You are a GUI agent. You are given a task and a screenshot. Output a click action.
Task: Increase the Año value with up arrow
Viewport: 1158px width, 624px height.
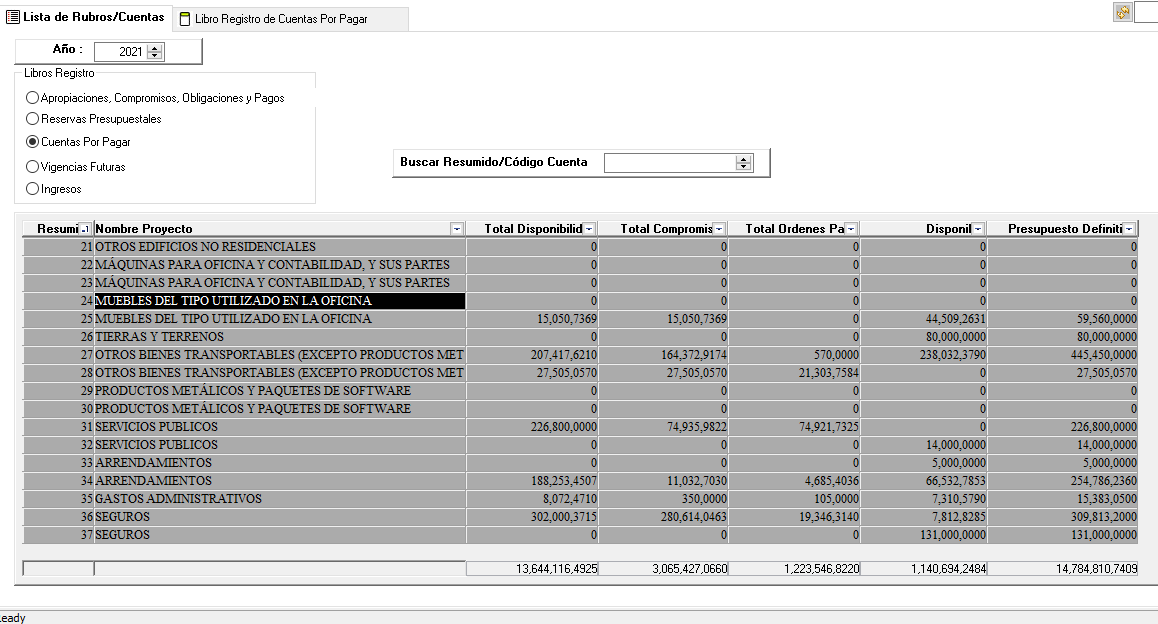(x=154, y=48)
